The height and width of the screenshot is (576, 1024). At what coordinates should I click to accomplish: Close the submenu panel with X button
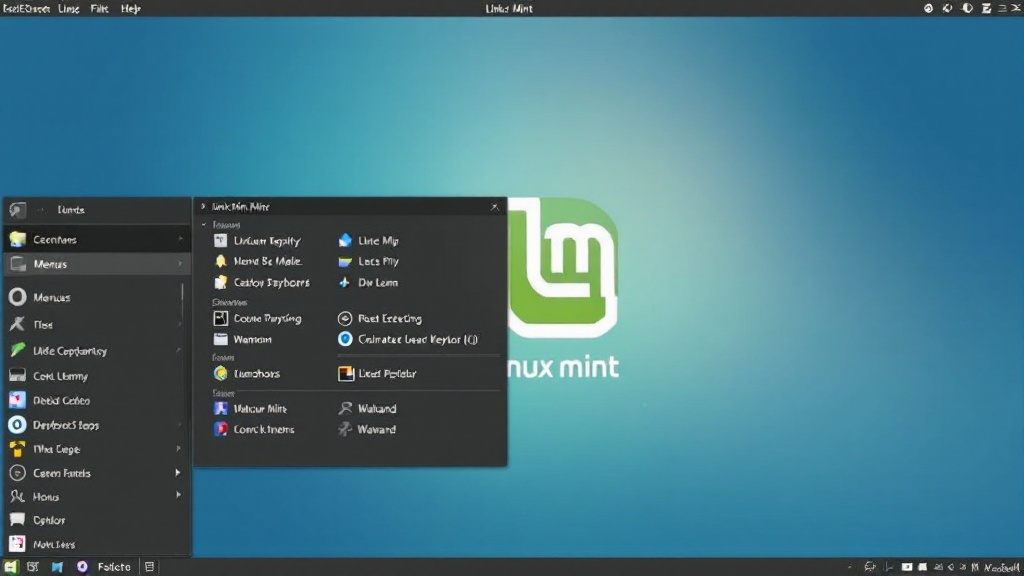[494, 207]
